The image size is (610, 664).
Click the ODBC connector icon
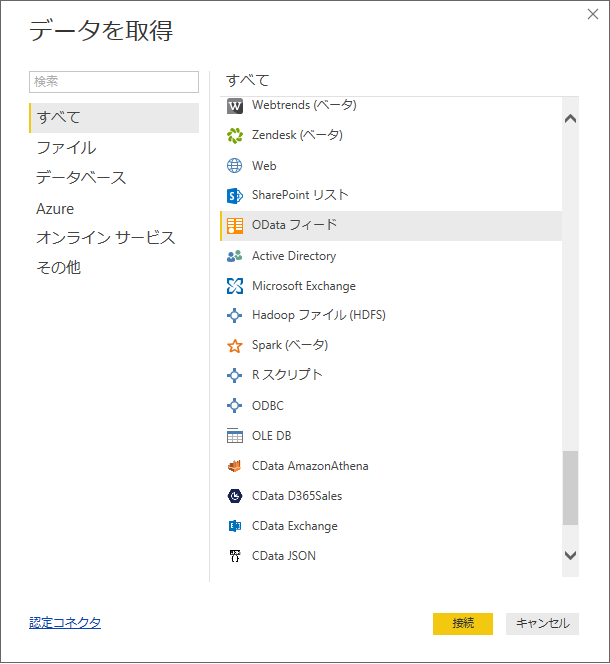pos(235,406)
